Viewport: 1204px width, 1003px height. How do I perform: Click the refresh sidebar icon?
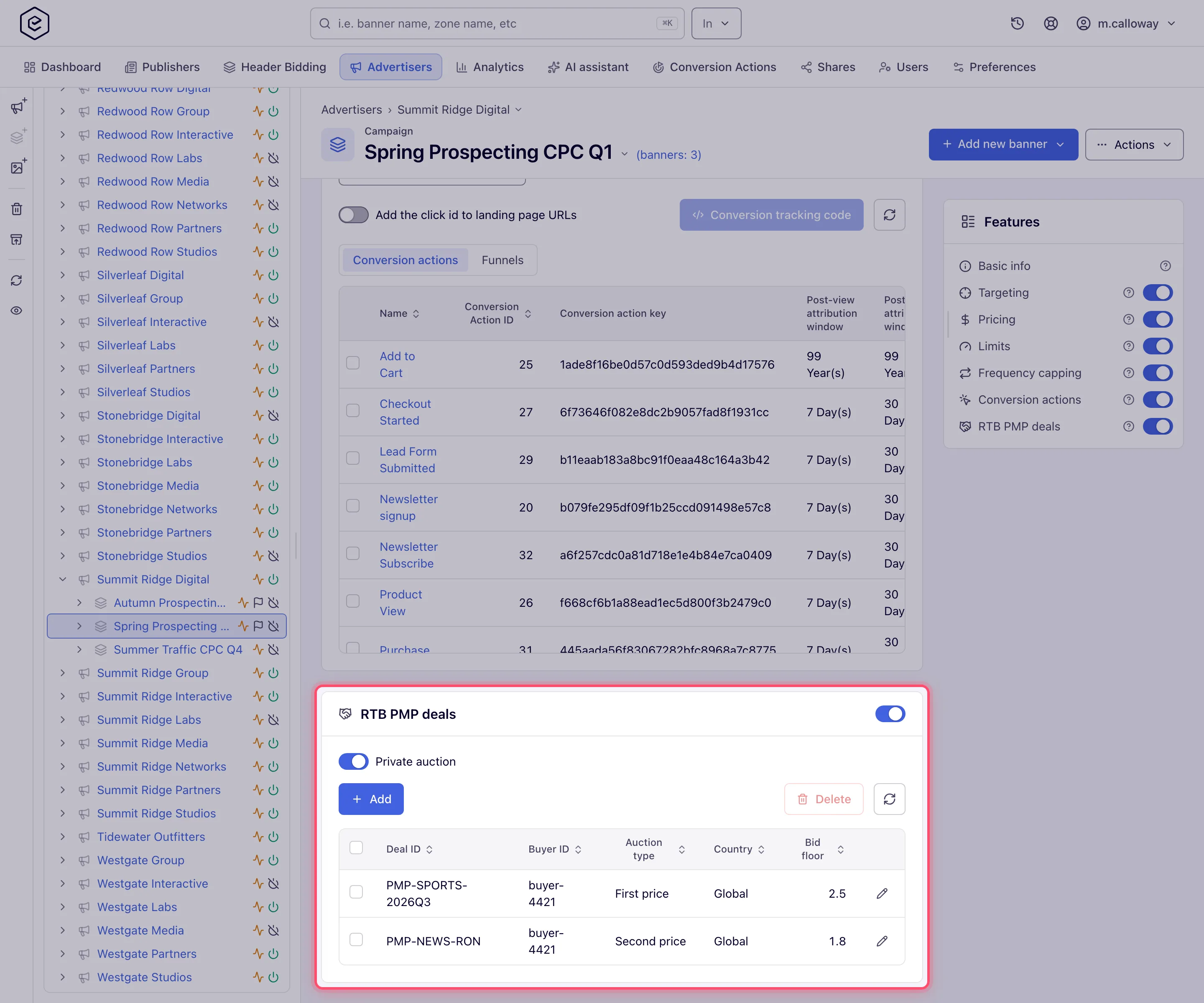(17, 280)
